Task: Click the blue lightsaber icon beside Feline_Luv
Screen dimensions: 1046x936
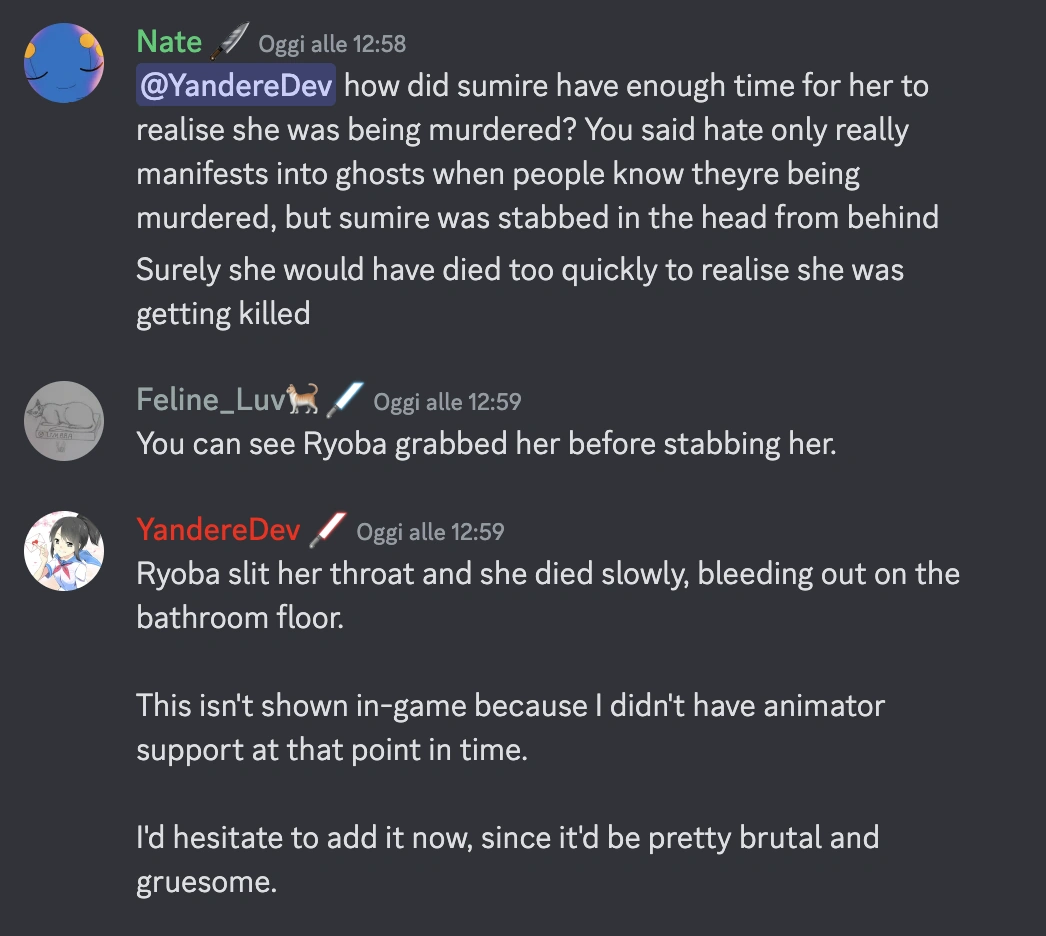Action: point(345,399)
